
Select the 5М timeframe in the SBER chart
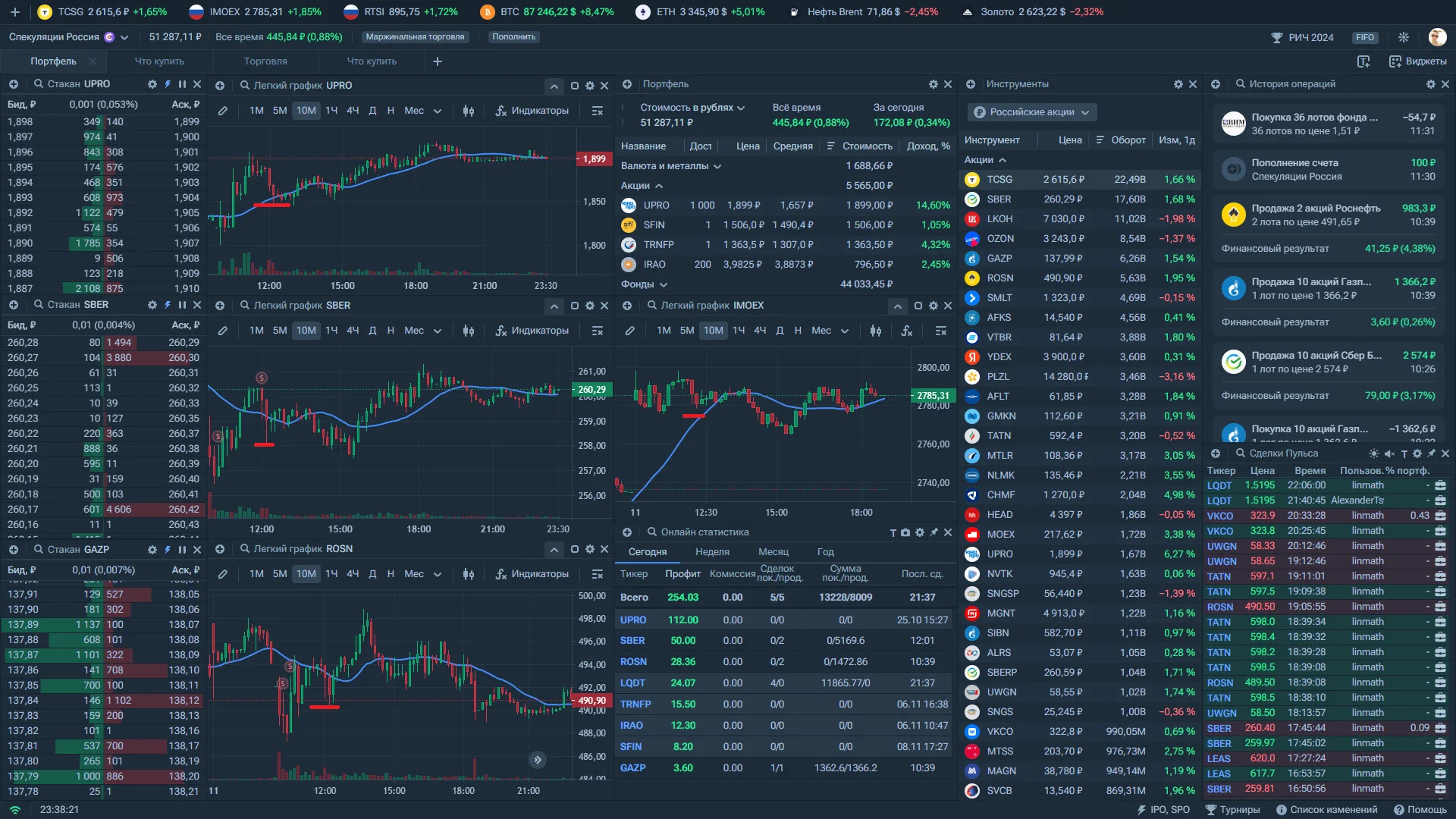pyautogui.click(x=280, y=331)
